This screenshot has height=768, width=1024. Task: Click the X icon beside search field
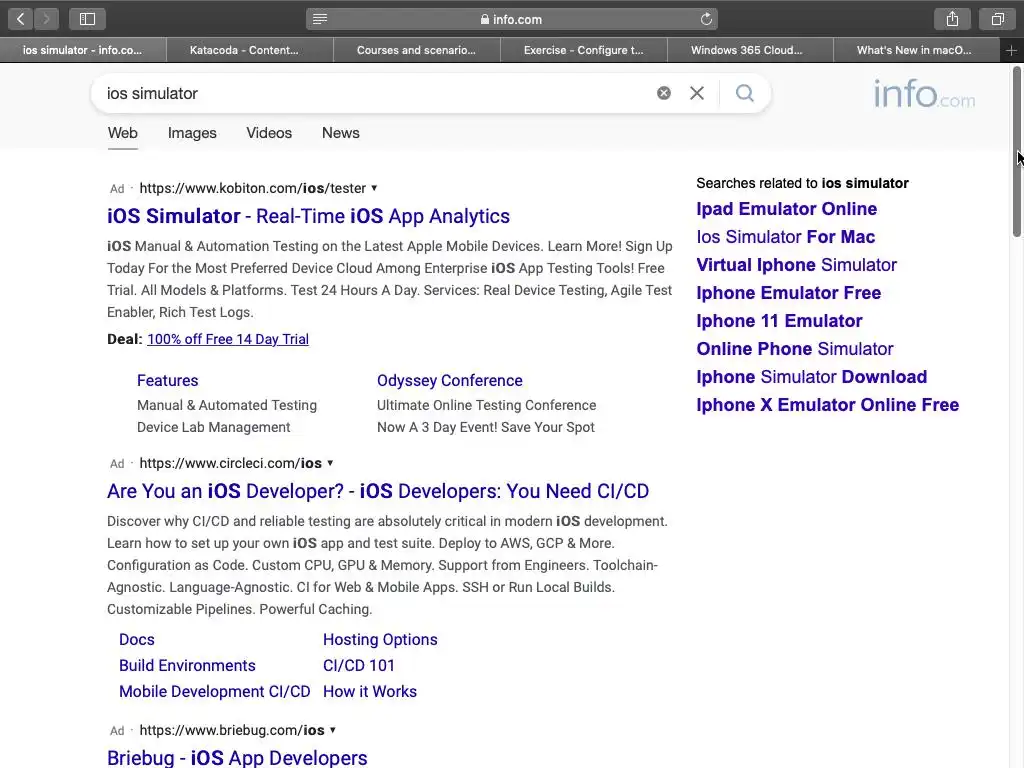point(697,93)
